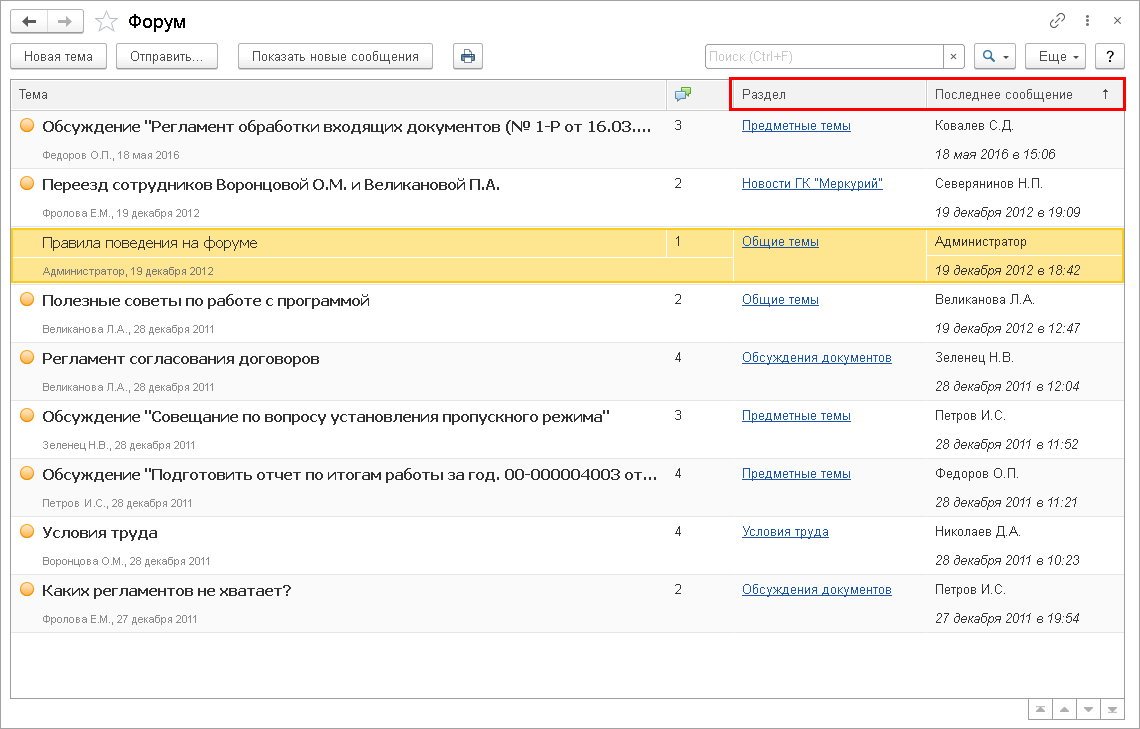Click last message author Великанова Л.А.
The width and height of the screenshot is (1140, 729).
[x=984, y=299]
